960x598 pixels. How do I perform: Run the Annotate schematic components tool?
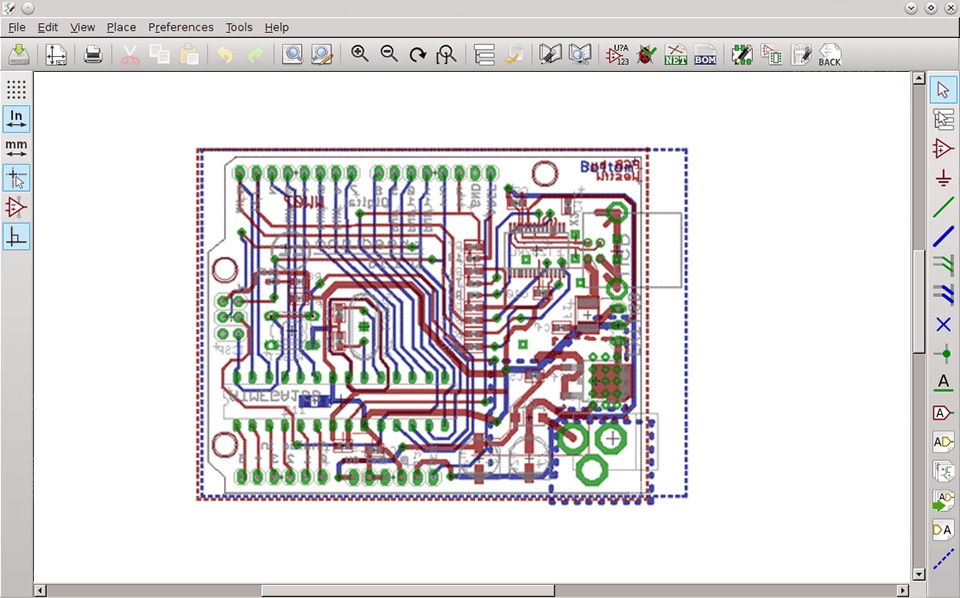(x=618, y=54)
